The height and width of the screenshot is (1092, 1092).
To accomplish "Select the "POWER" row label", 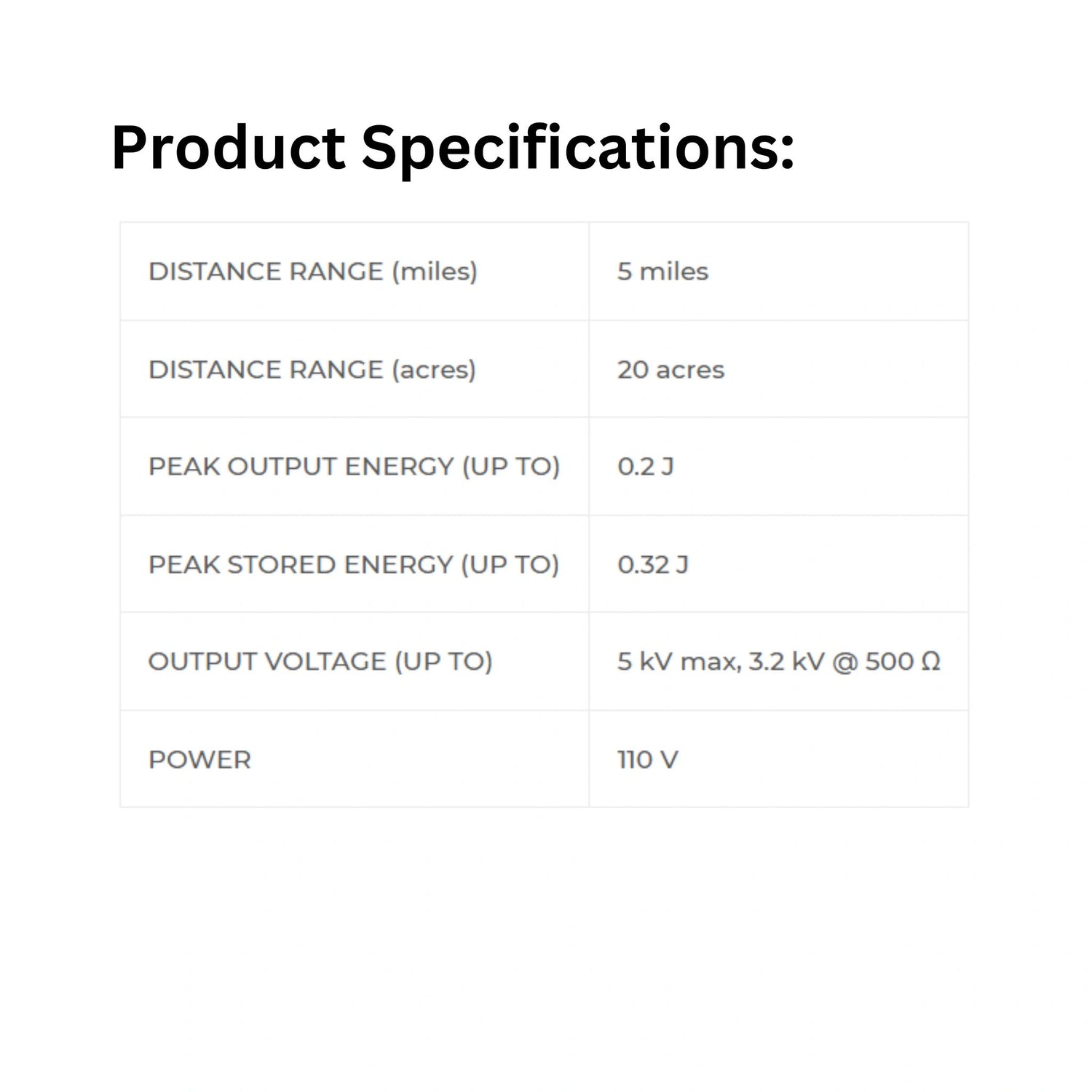I will [x=199, y=760].
